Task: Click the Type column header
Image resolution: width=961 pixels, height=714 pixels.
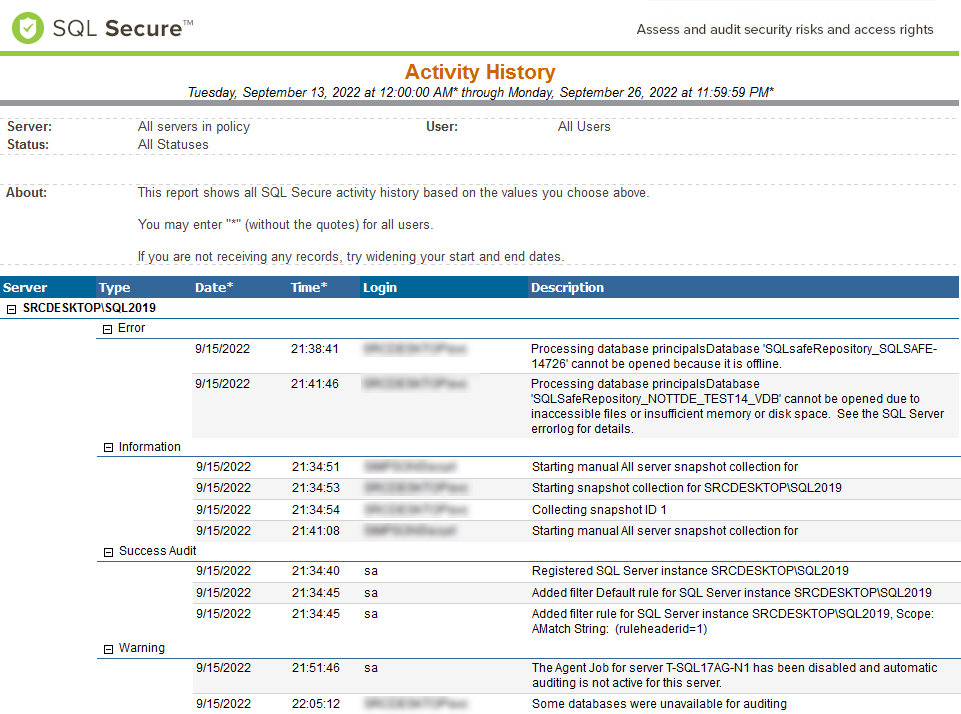Action: [115, 287]
